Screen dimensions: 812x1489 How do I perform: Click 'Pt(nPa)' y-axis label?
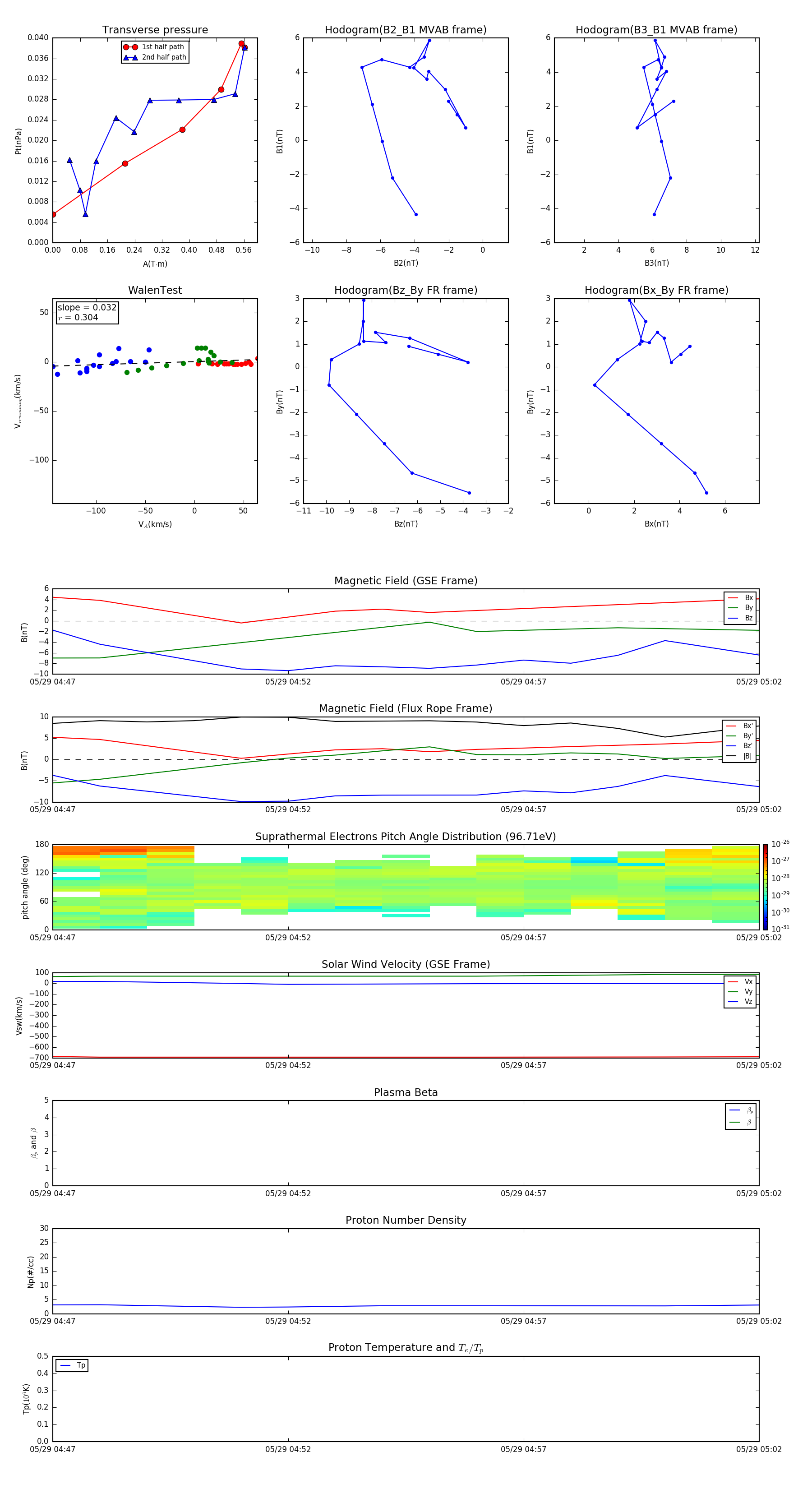pos(18,140)
